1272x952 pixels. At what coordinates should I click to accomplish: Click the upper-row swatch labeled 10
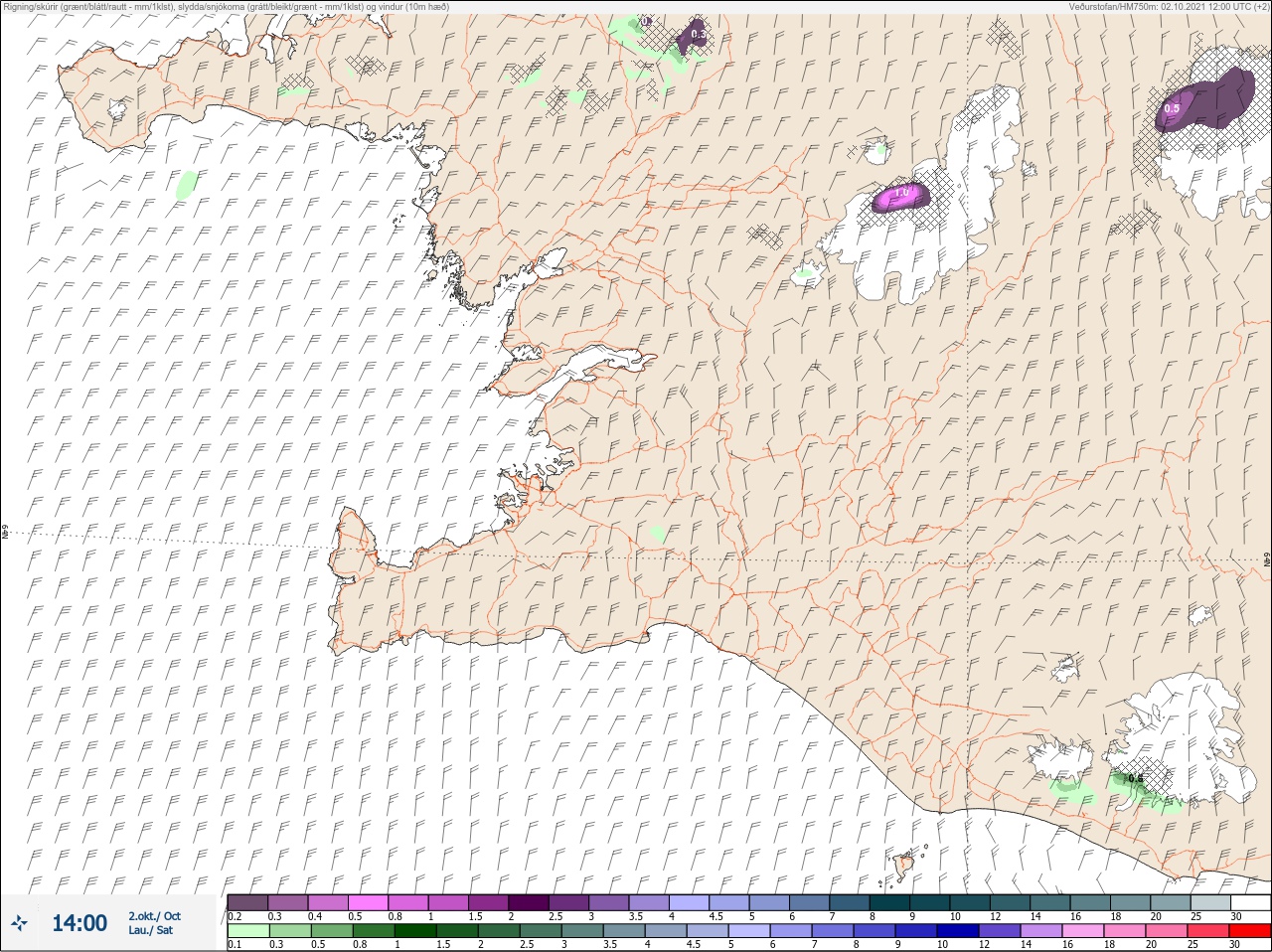(970, 902)
